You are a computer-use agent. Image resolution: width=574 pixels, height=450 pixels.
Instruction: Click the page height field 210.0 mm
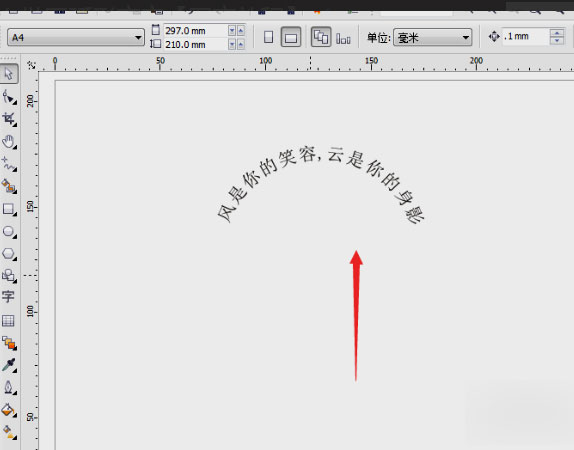(x=195, y=45)
